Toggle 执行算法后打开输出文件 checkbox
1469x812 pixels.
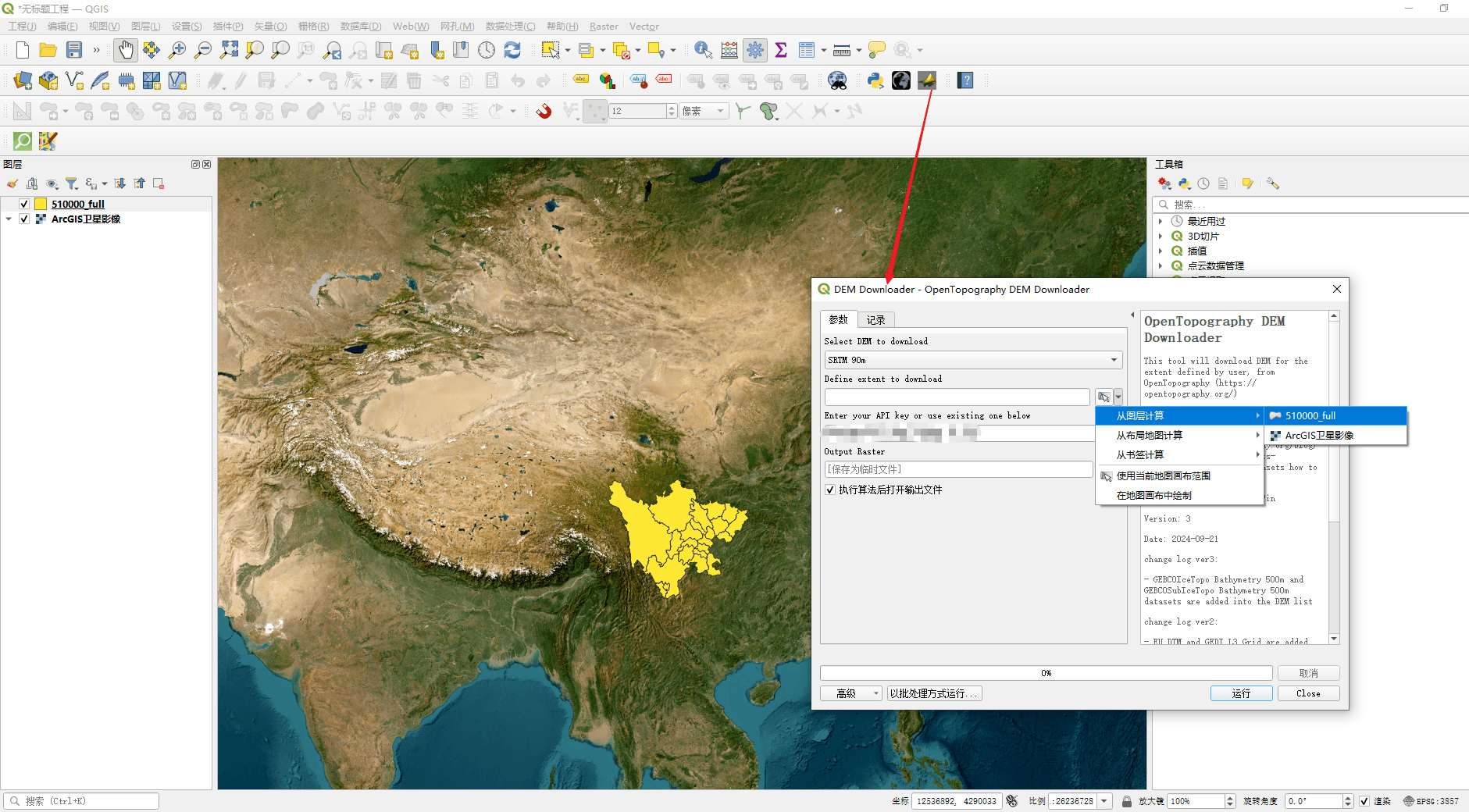point(830,490)
